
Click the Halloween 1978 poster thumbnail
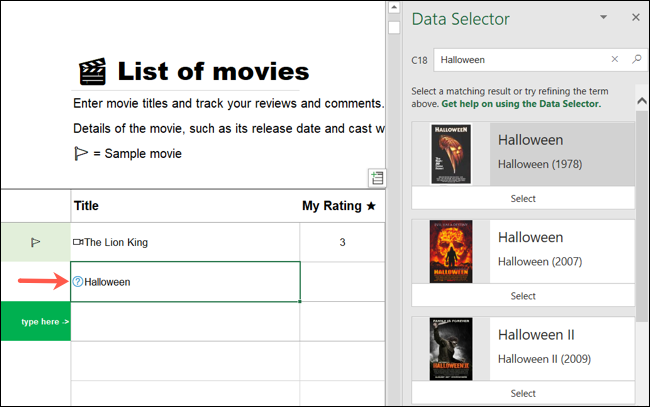click(450, 153)
